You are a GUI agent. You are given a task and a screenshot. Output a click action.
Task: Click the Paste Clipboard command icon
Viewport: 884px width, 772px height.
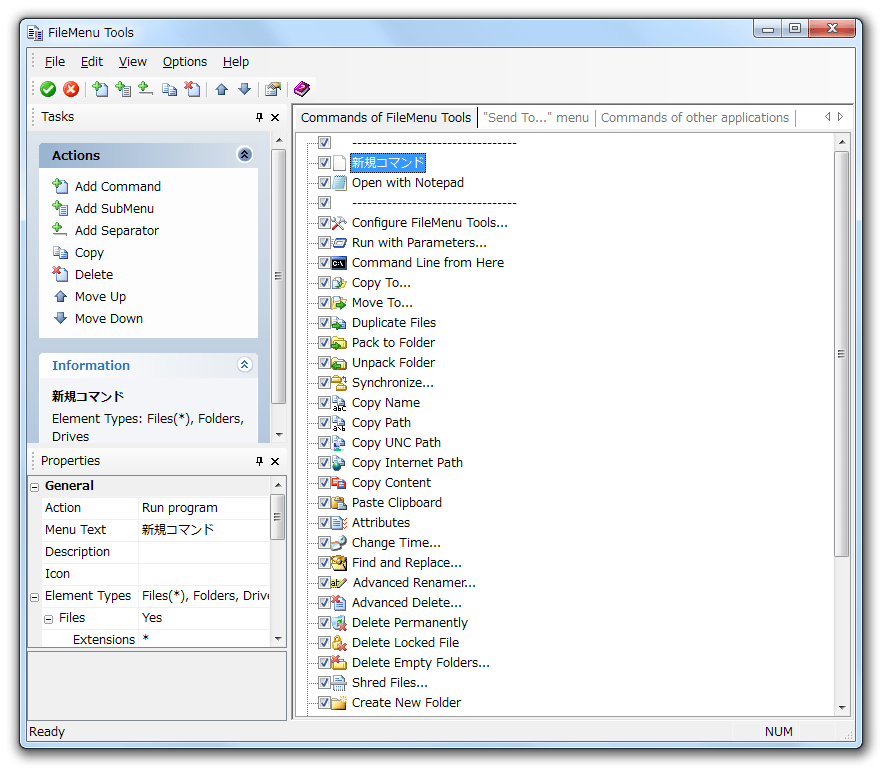pyautogui.click(x=339, y=503)
